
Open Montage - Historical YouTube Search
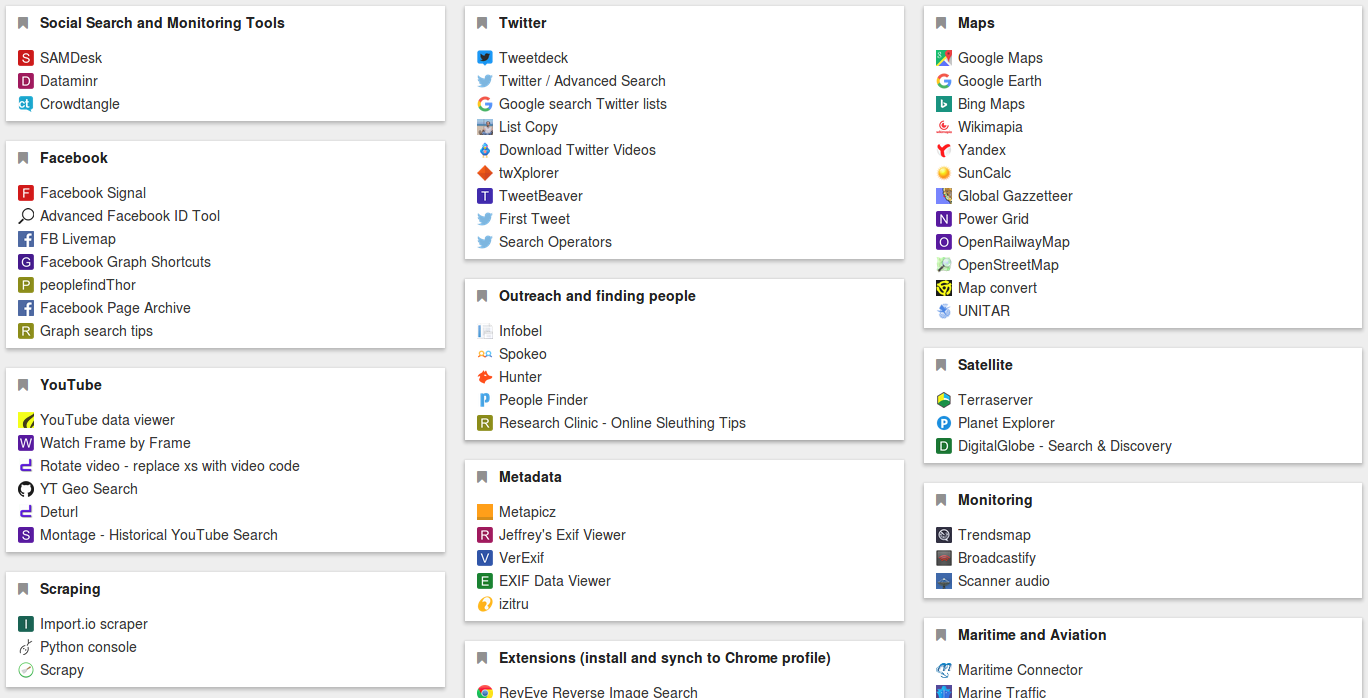159,535
